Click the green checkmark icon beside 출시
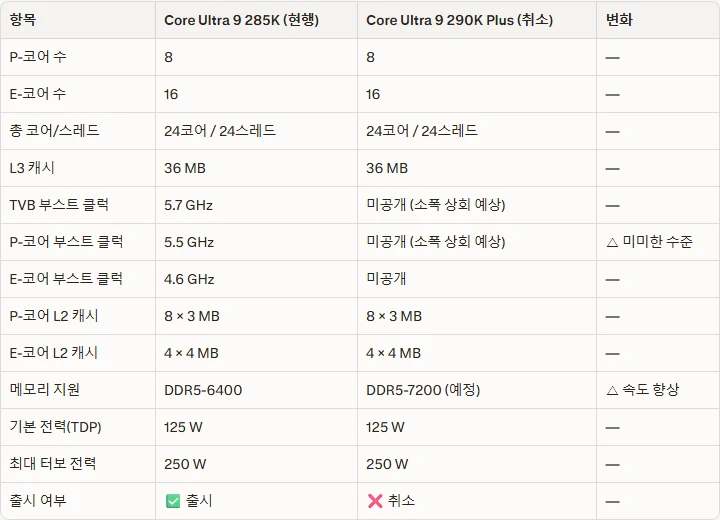The height and width of the screenshot is (520, 720). (x=173, y=500)
